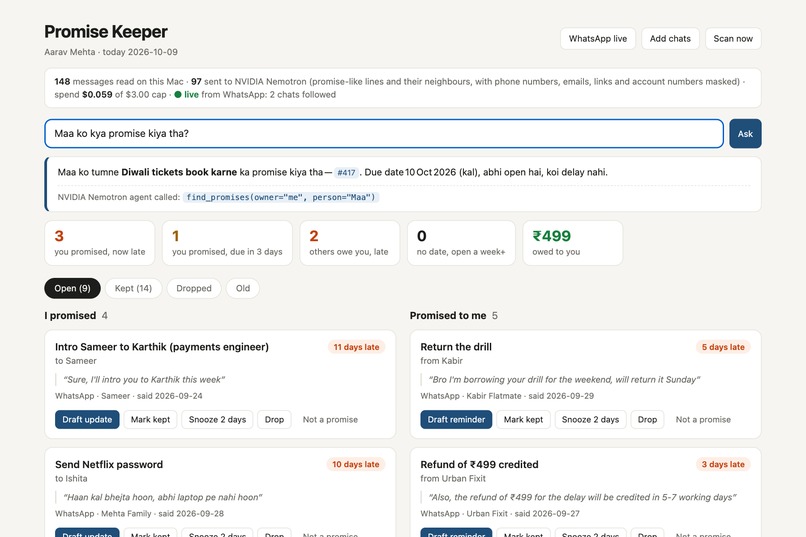806x537 pixels.
Task: Open the 'others owe you, late' card
Action: 350,243
